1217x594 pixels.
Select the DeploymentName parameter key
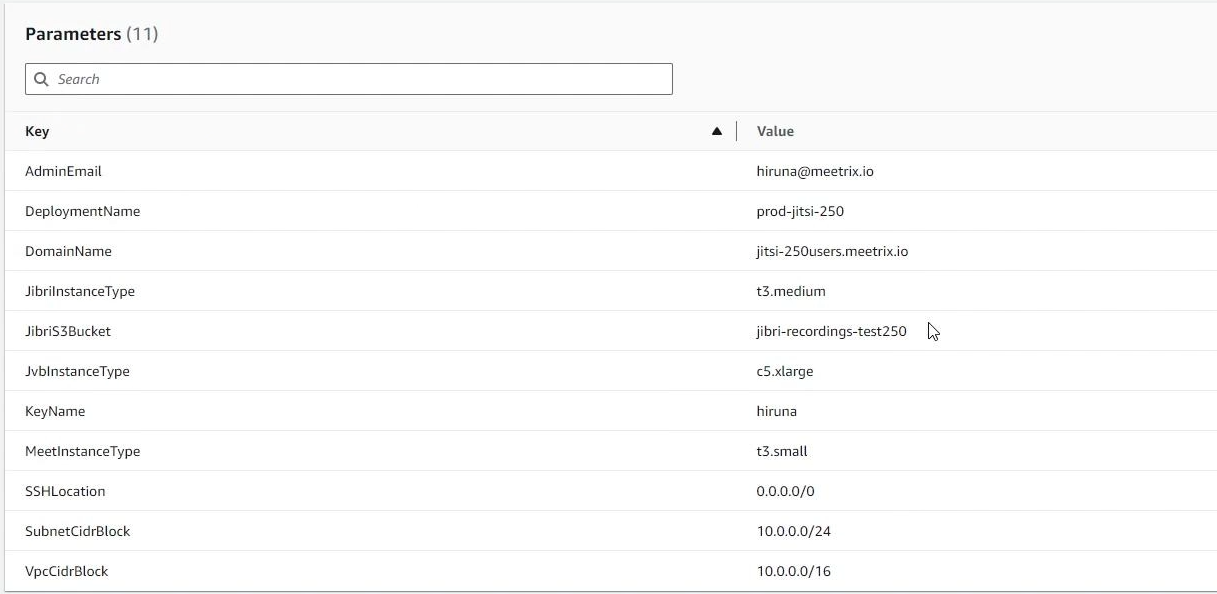coord(83,211)
